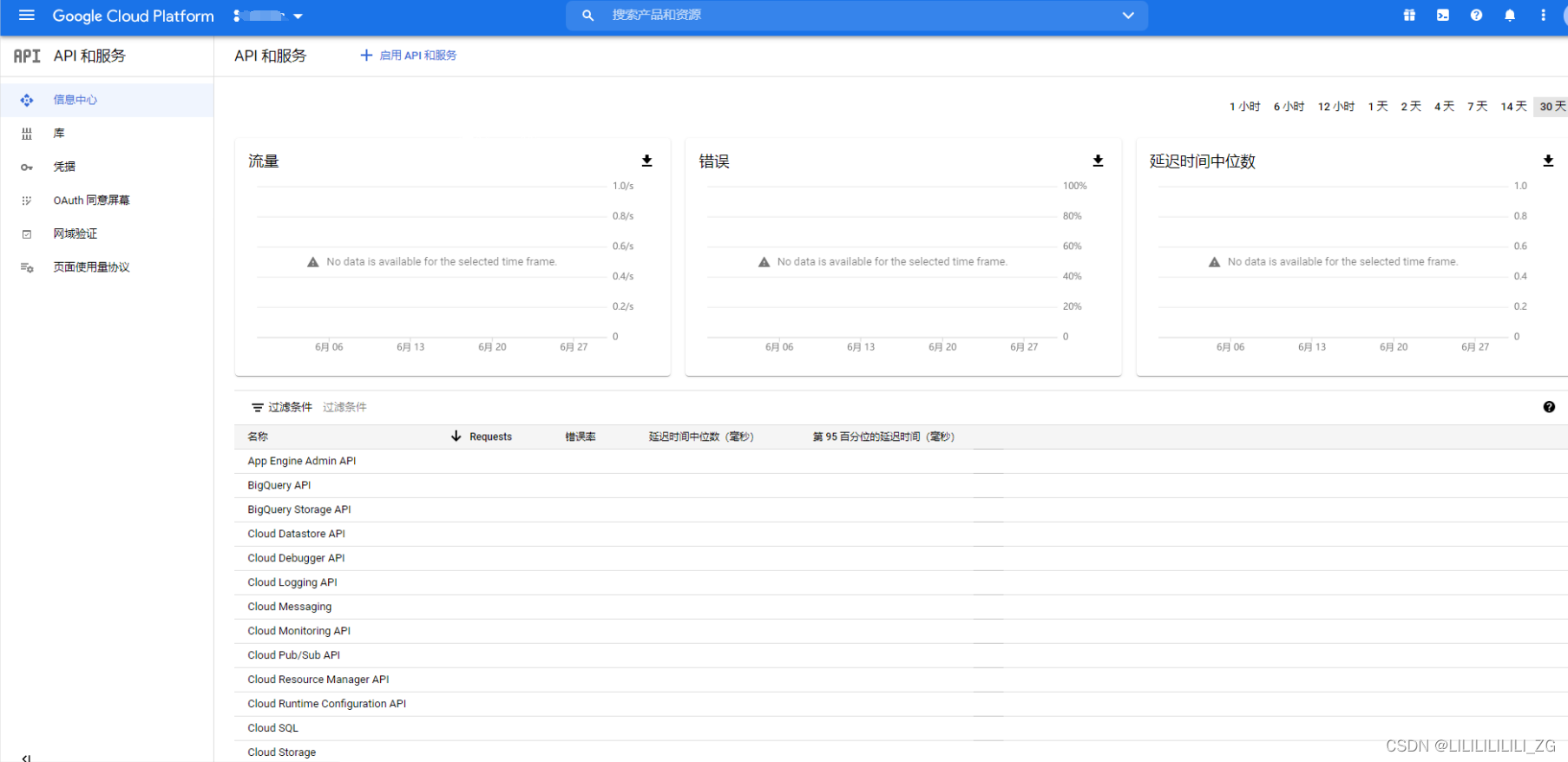Screen dimensions: 1568x762
Task: Download the 流量 traffic chart data
Action: click(646, 161)
